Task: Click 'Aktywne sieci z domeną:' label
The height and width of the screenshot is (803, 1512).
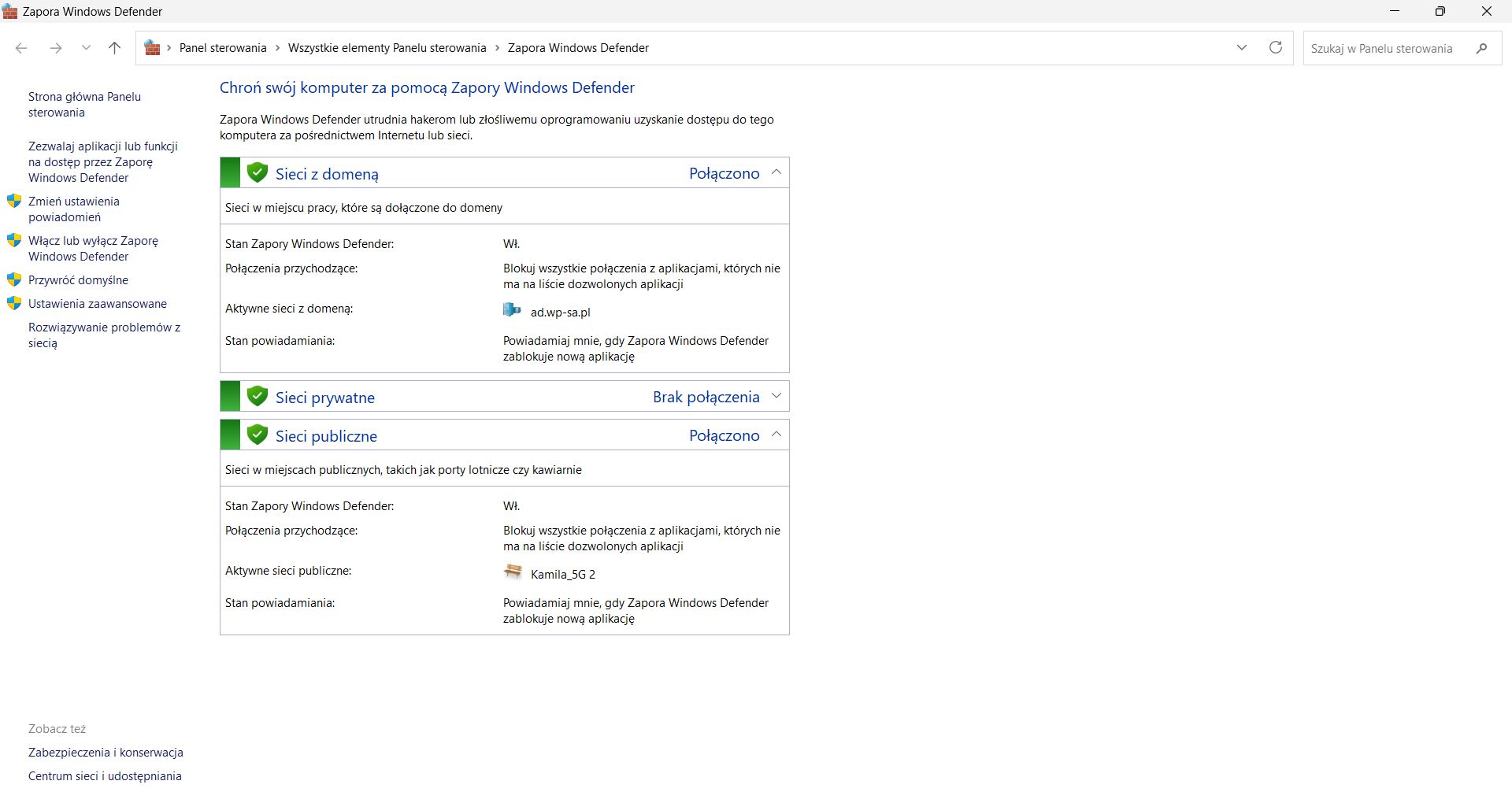Action: 289,309
